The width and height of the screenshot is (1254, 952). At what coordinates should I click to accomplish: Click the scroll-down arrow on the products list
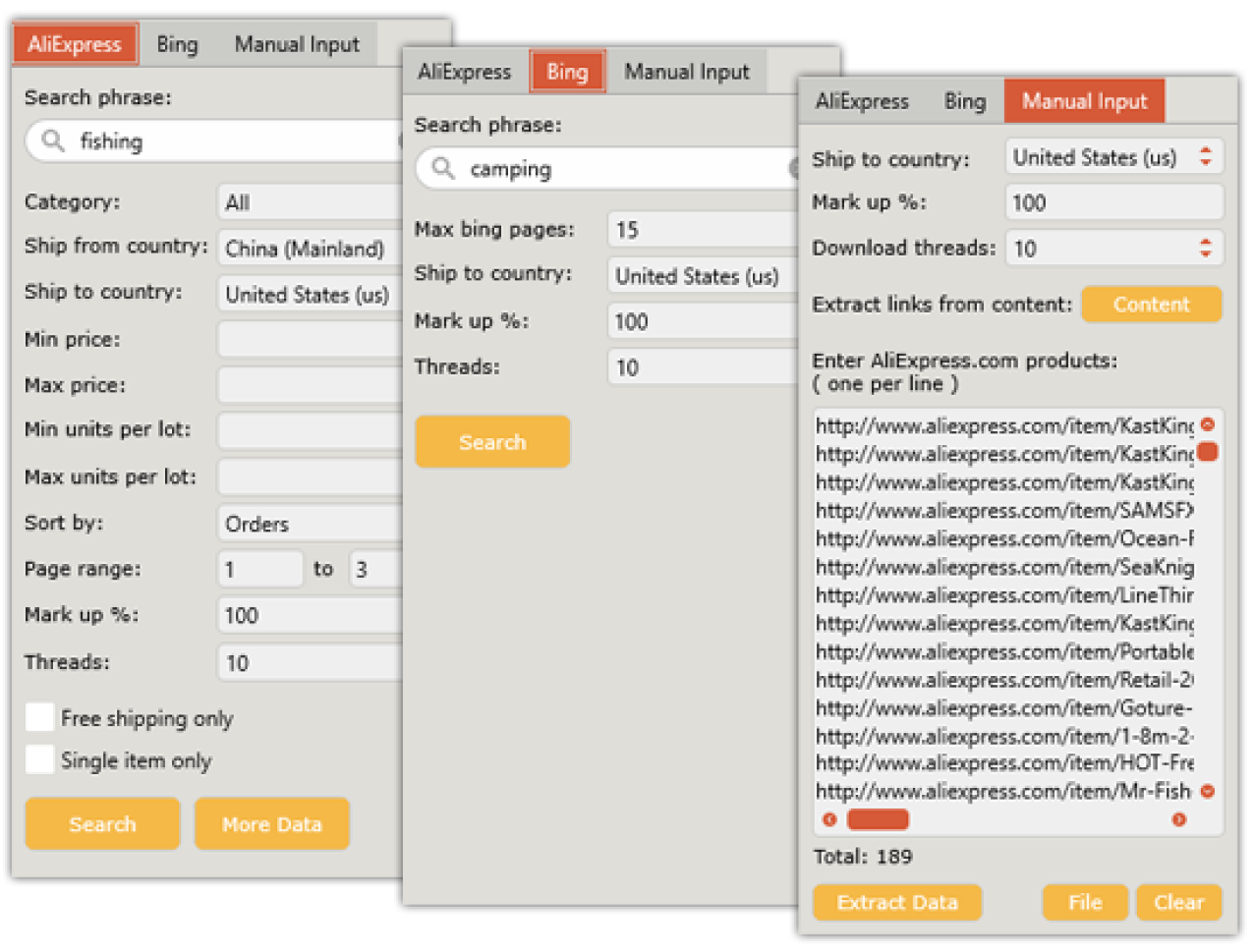pyautogui.click(x=1208, y=791)
